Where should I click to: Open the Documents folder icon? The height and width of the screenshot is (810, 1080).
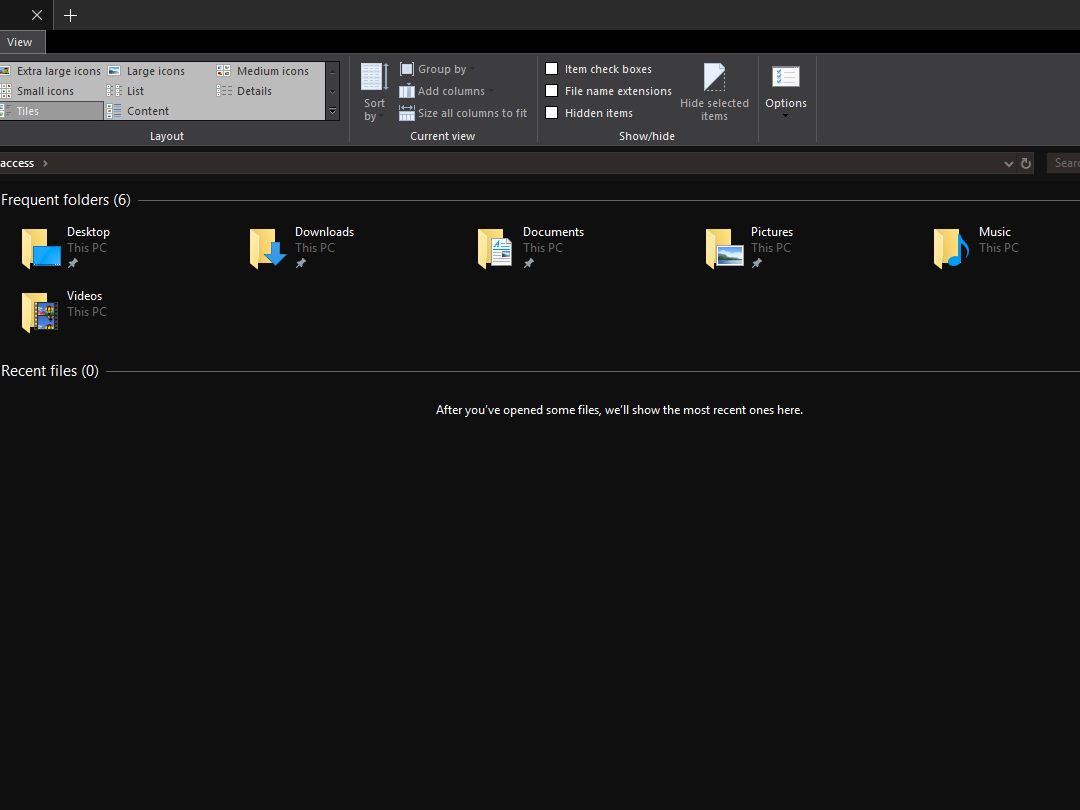496,248
